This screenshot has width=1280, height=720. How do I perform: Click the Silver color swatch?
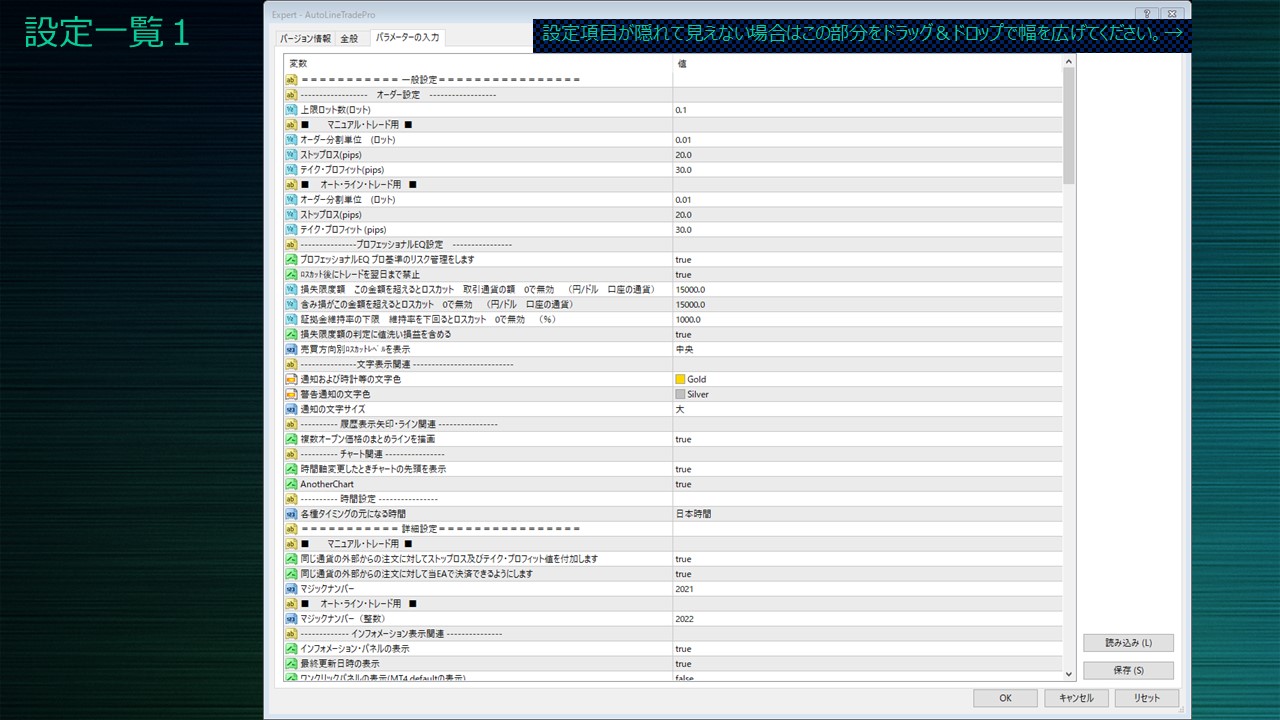(680, 395)
